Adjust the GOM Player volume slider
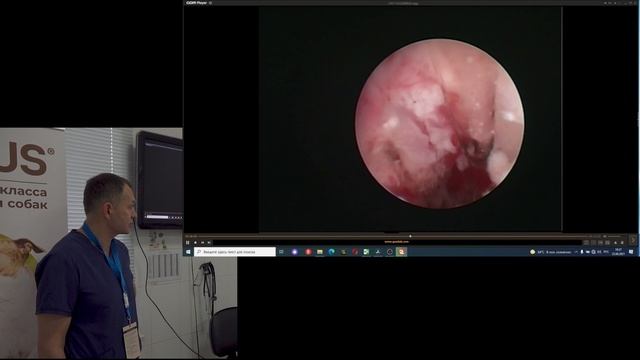The height and width of the screenshot is (360, 640). pyautogui.click(x=616, y=236)
